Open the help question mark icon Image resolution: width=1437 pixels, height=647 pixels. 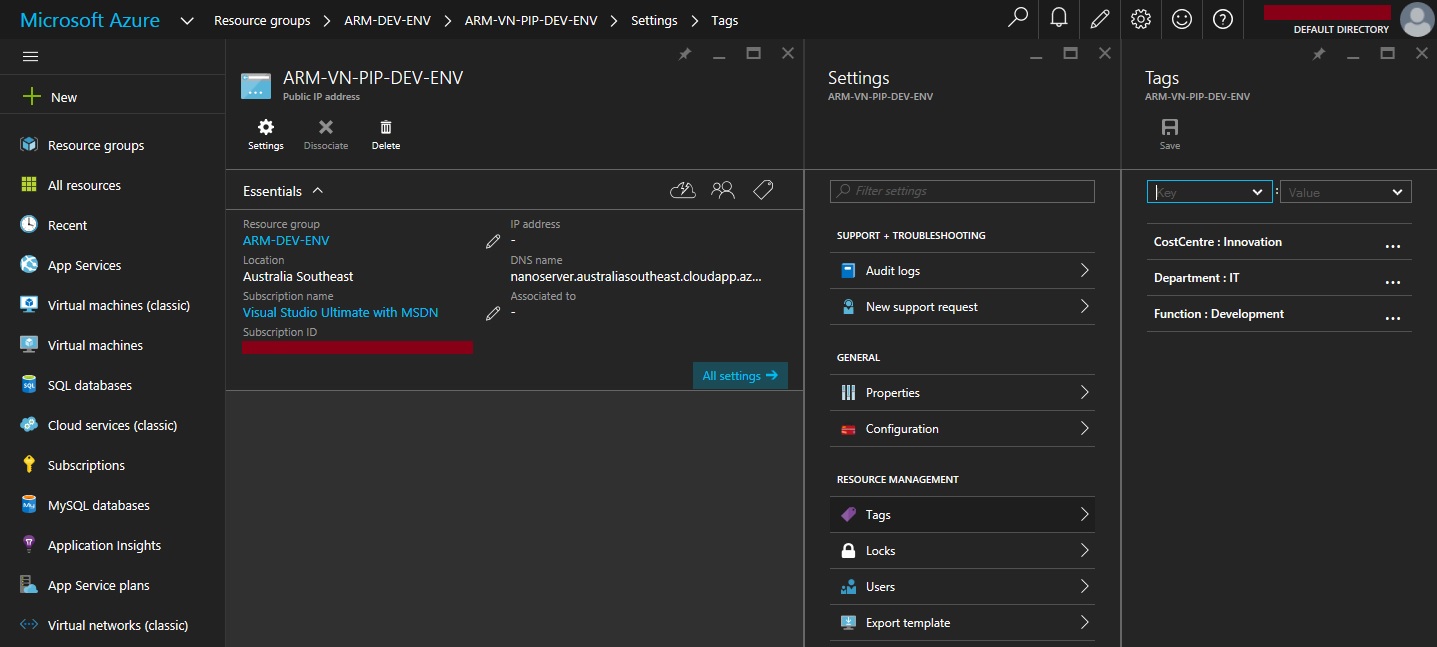click(1223, 19)
